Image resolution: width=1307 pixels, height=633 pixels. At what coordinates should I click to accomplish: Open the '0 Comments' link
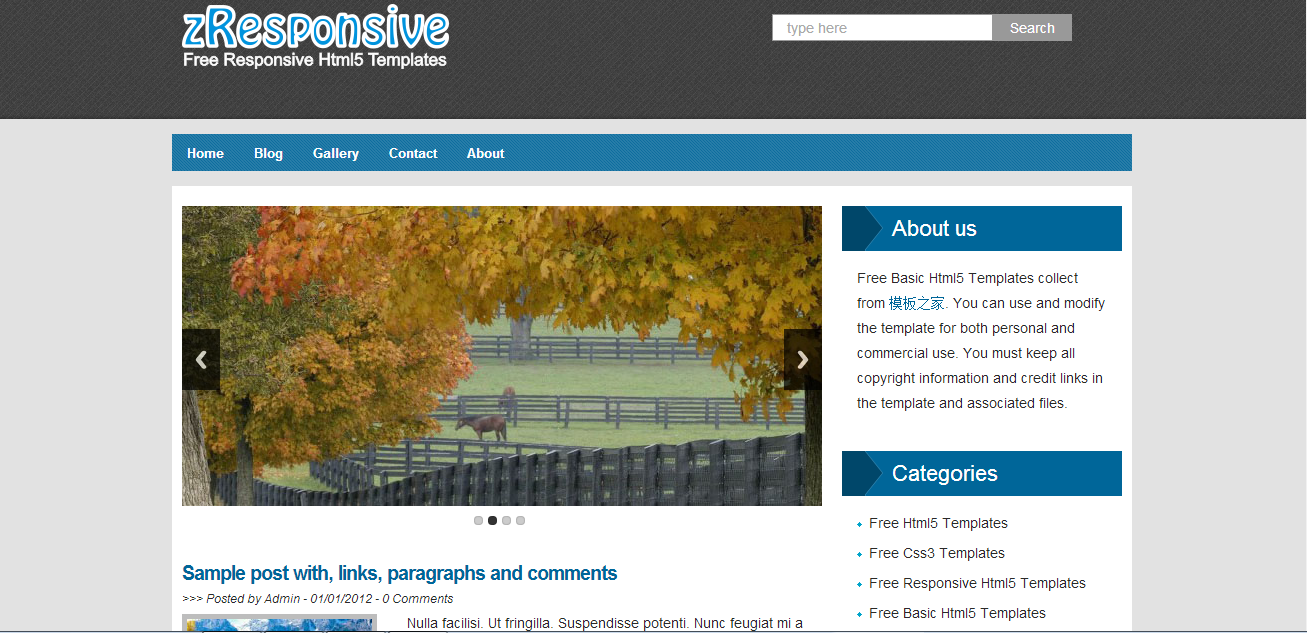point(417,599)
